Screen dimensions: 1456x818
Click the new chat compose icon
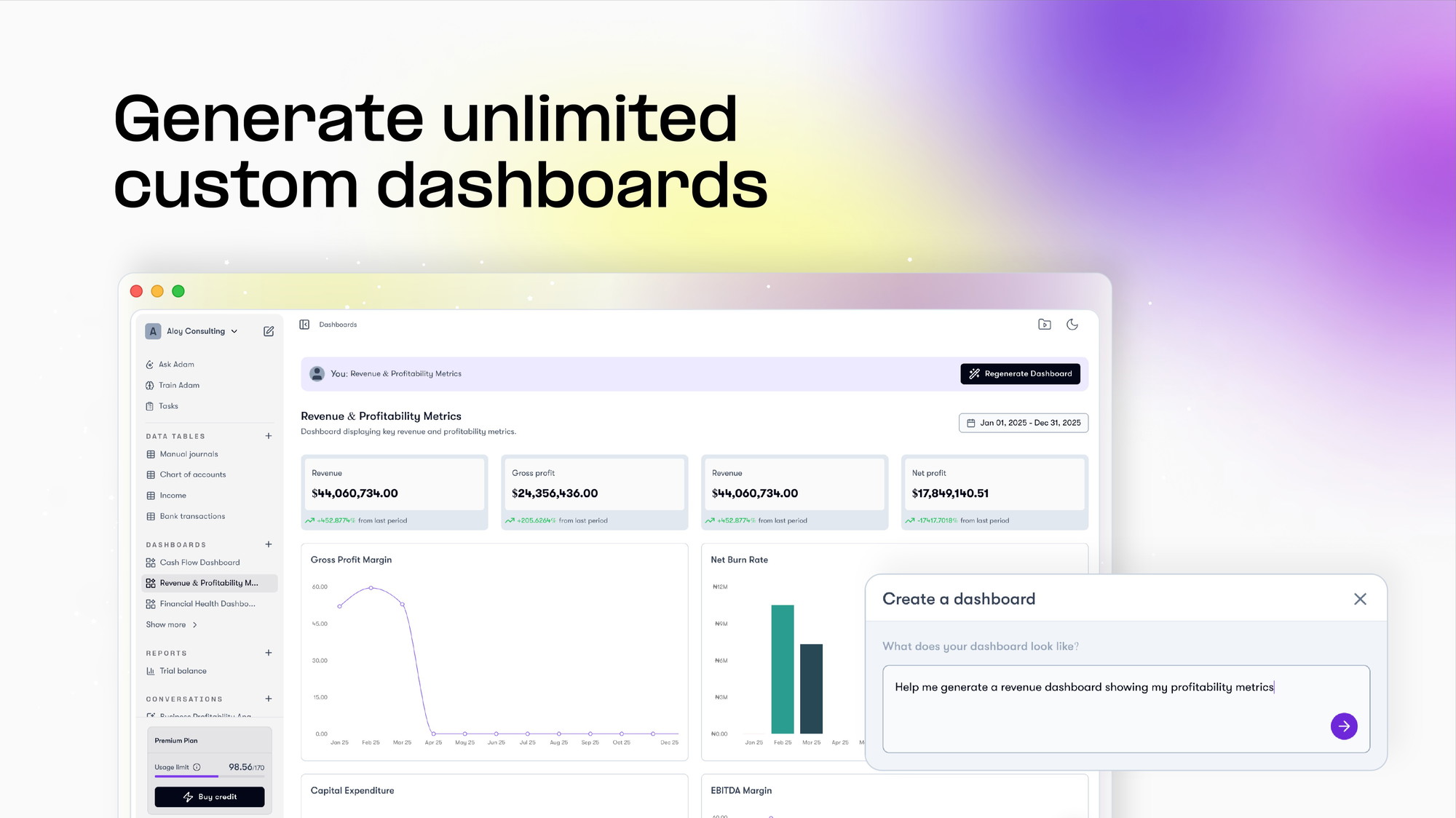(x=269, y=331)
